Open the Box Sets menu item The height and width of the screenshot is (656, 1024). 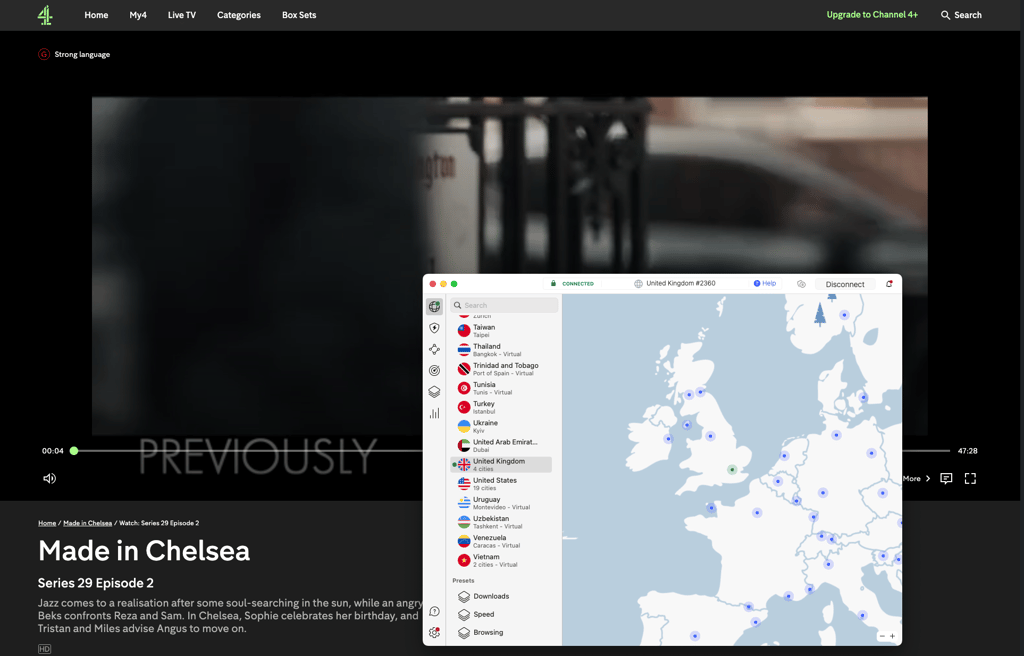tap(299, 15)
